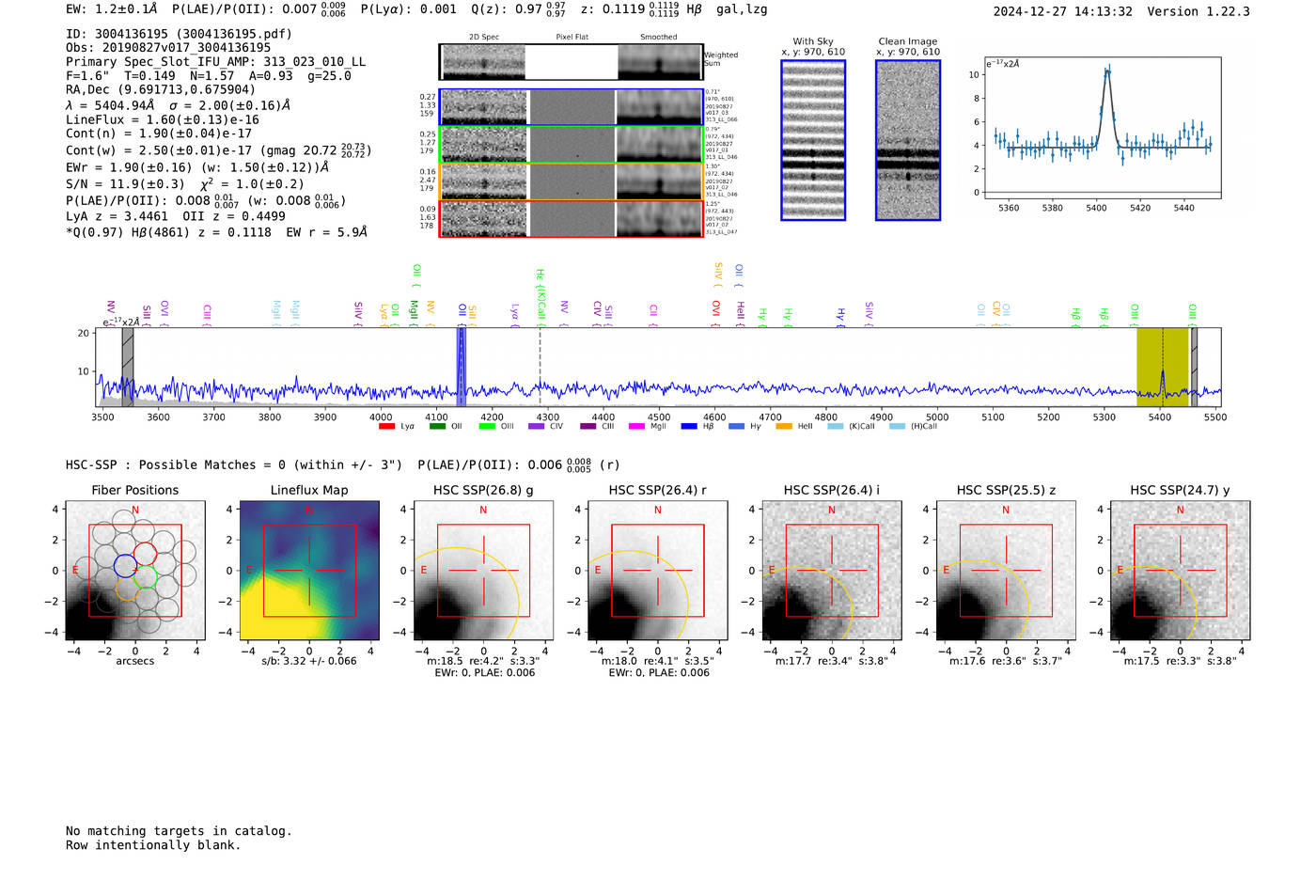Click the Clean Image detector cutout

pos(908,140)
